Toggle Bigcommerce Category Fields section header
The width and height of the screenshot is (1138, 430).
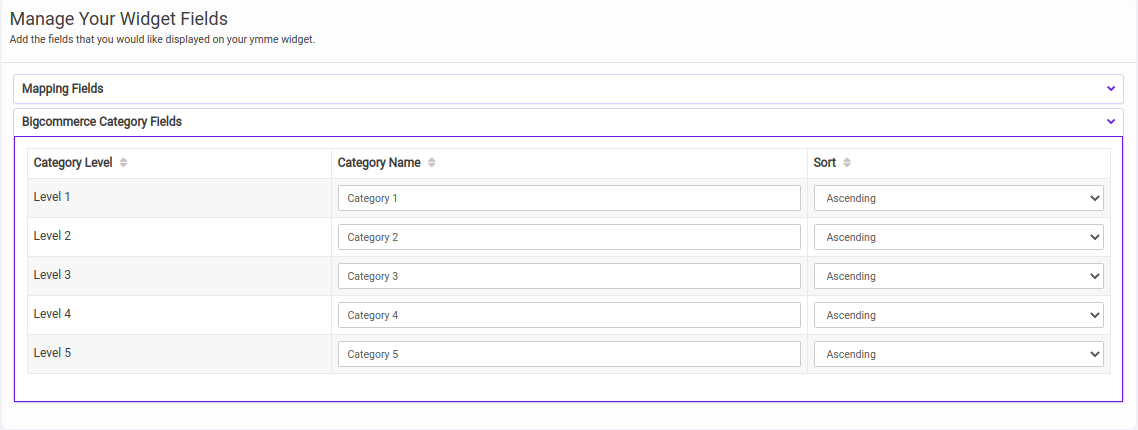click(102, 121)
